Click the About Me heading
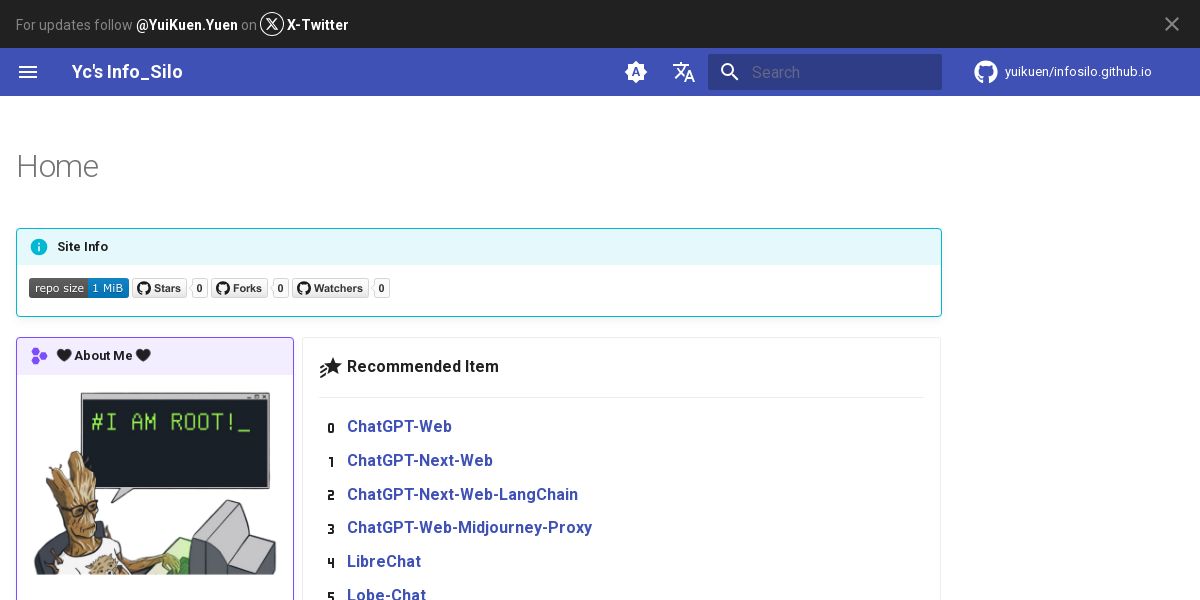The height and width of the screenshot is (600, 1200). click(104, 356)
